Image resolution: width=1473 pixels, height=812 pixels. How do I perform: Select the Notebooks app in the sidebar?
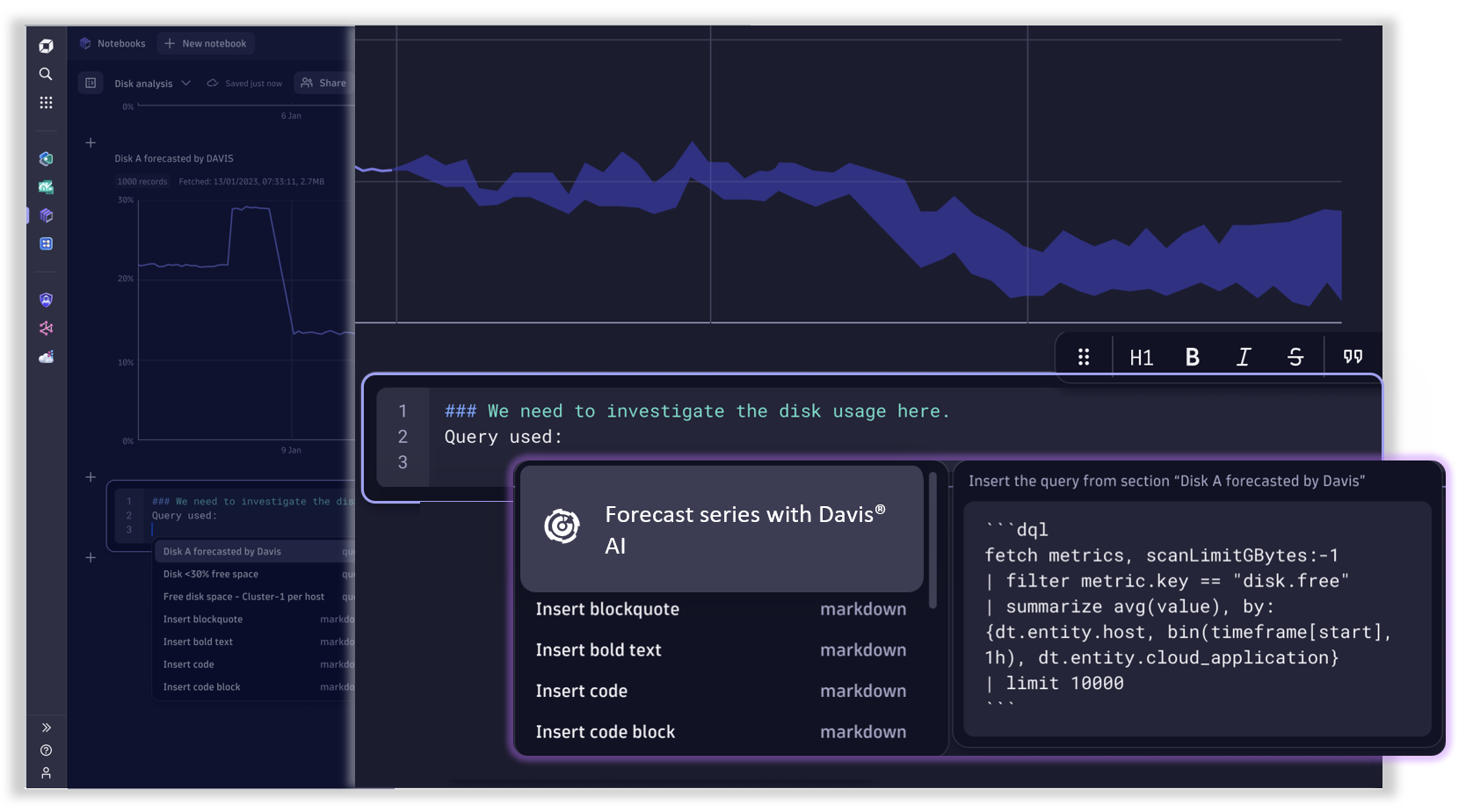[46, 215]
